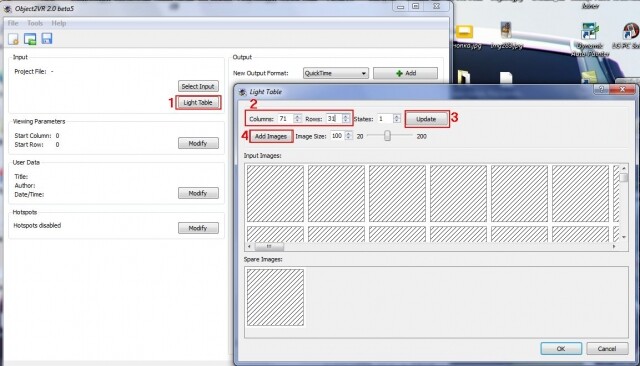Click the green plus Add button

coord(405,73)
